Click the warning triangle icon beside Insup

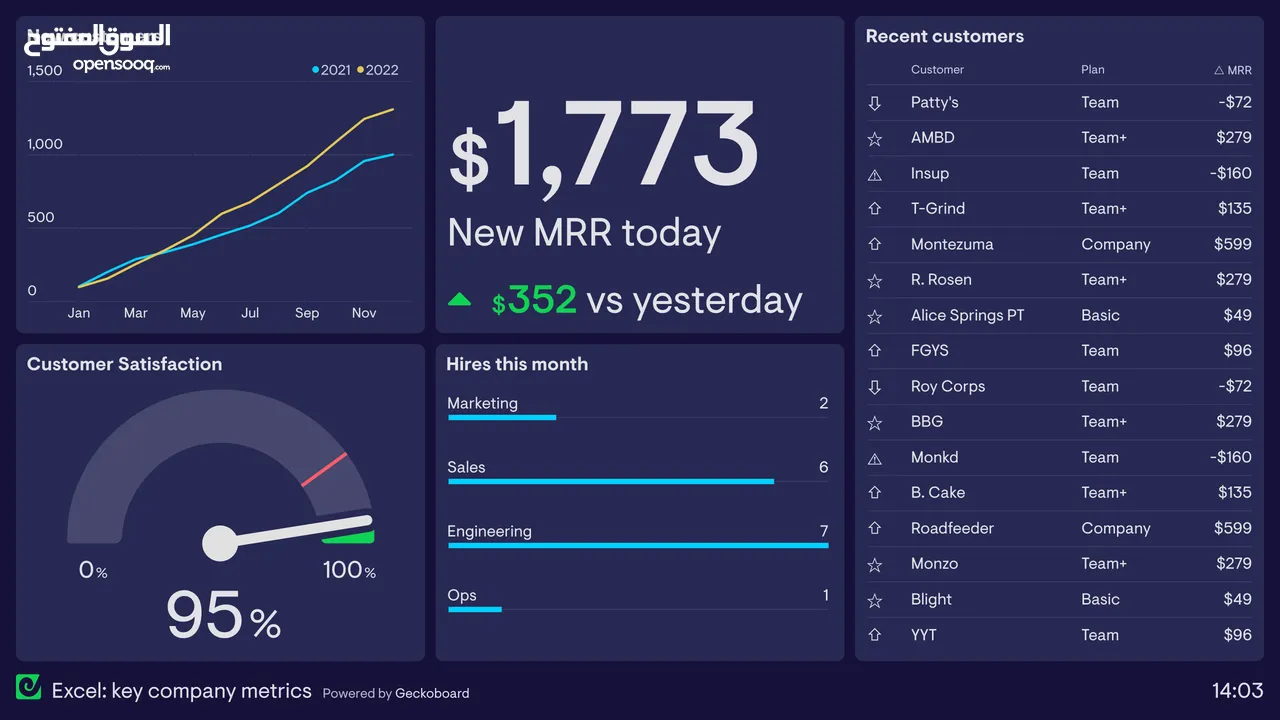875,174
